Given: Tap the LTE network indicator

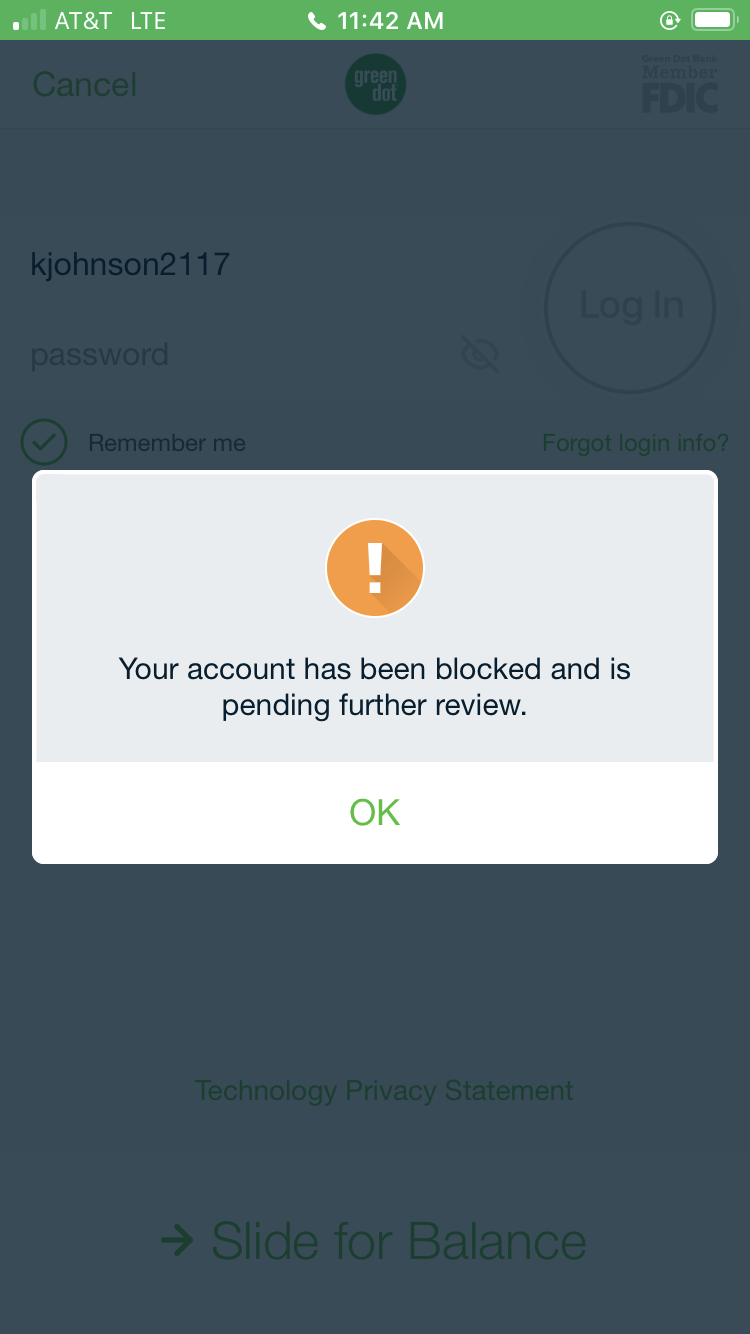Looking at the screenshot, I should coord(148,20).
